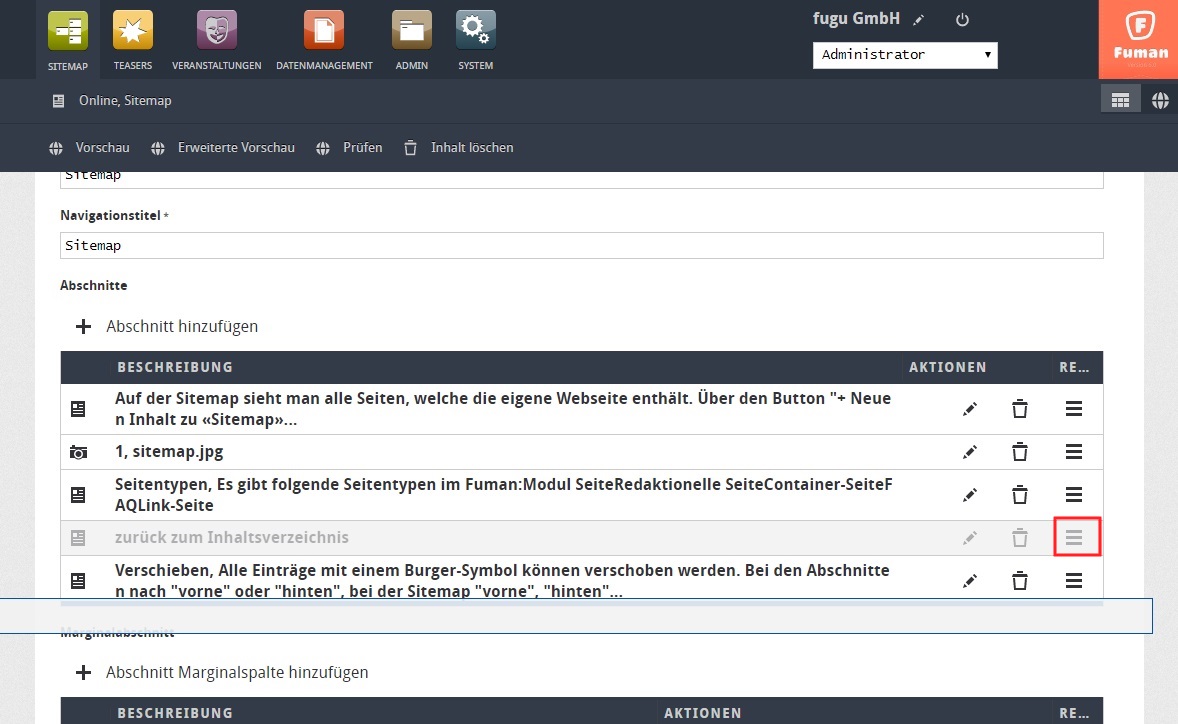Edit the 1, sitemap.jpg section

[969, 452]
